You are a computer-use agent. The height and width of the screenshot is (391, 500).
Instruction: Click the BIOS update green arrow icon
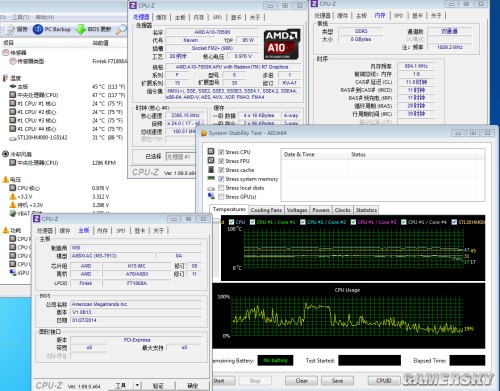(81, 29)
